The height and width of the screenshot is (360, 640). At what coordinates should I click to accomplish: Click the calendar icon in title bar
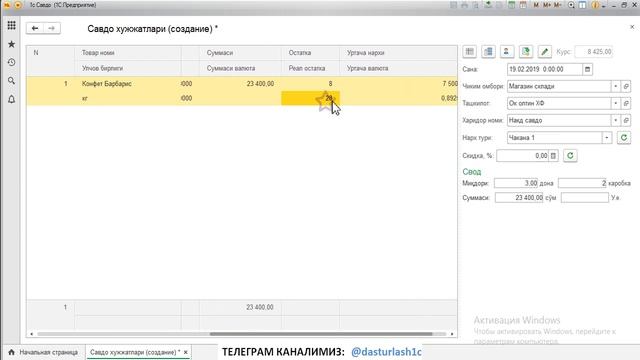(x=523, y=5)
